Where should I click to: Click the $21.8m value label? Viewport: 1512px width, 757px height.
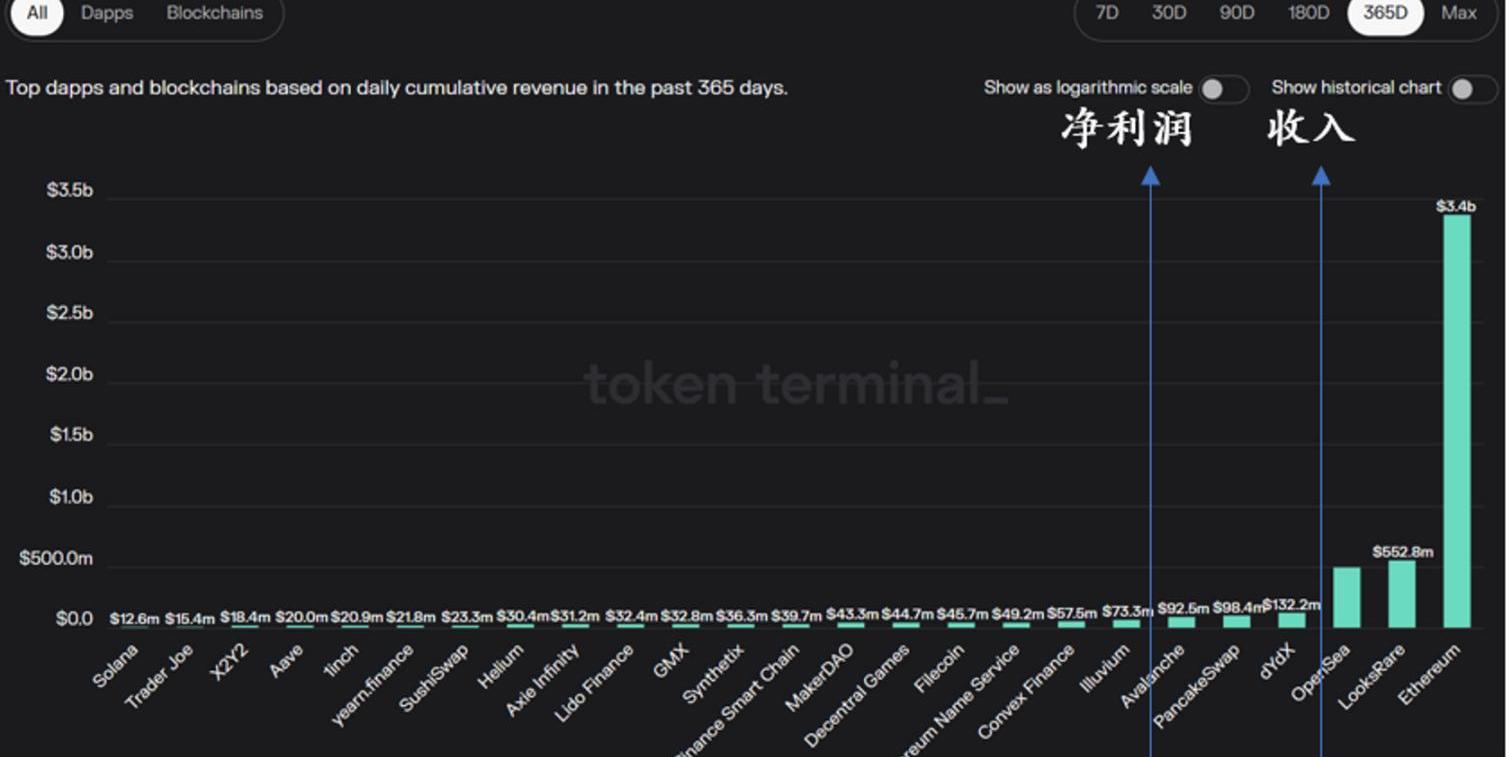(411, 617)
